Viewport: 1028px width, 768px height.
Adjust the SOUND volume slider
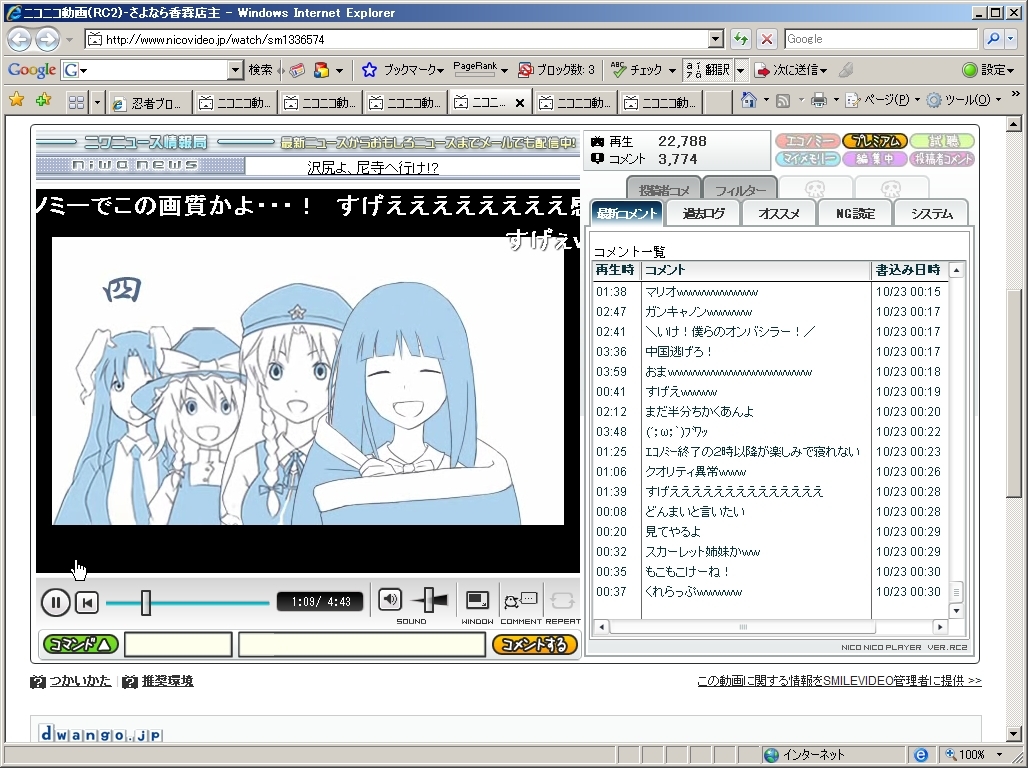click(429, 599)
